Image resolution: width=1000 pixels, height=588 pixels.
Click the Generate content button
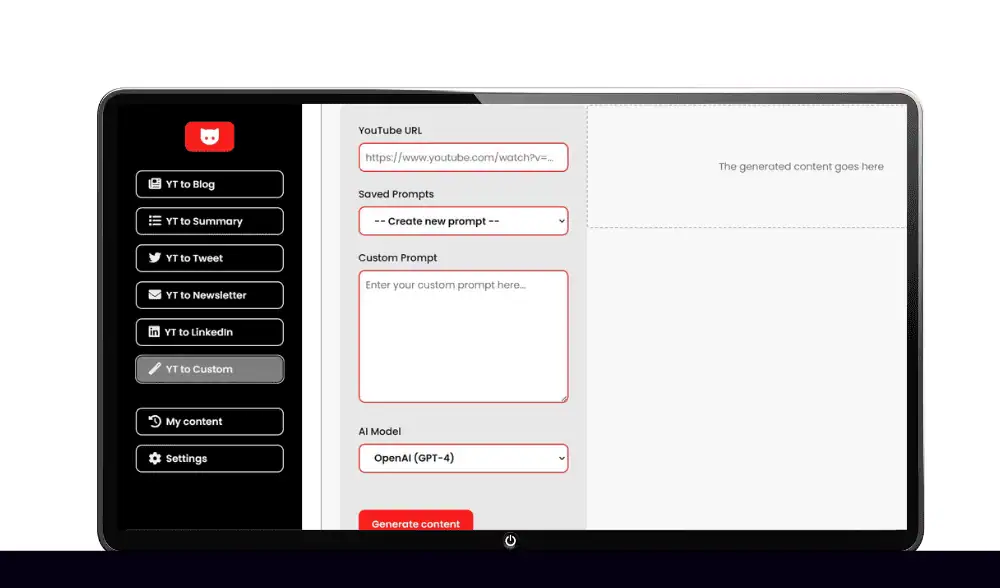415,523
